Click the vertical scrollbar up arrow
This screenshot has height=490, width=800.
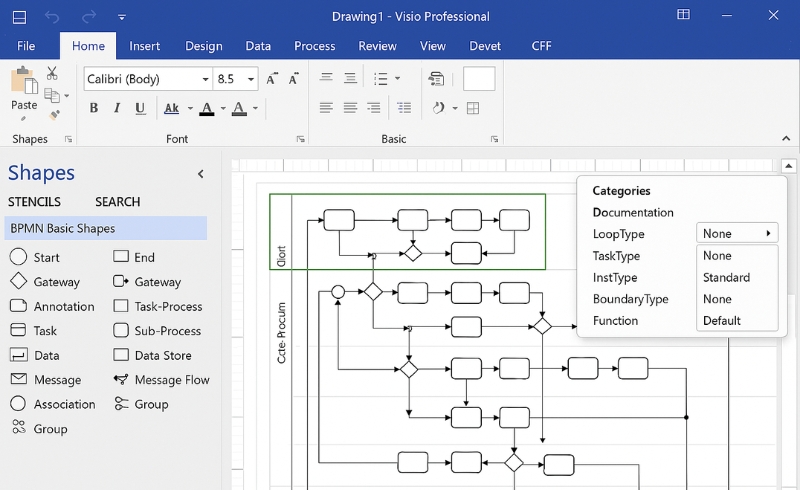(788, 166)
